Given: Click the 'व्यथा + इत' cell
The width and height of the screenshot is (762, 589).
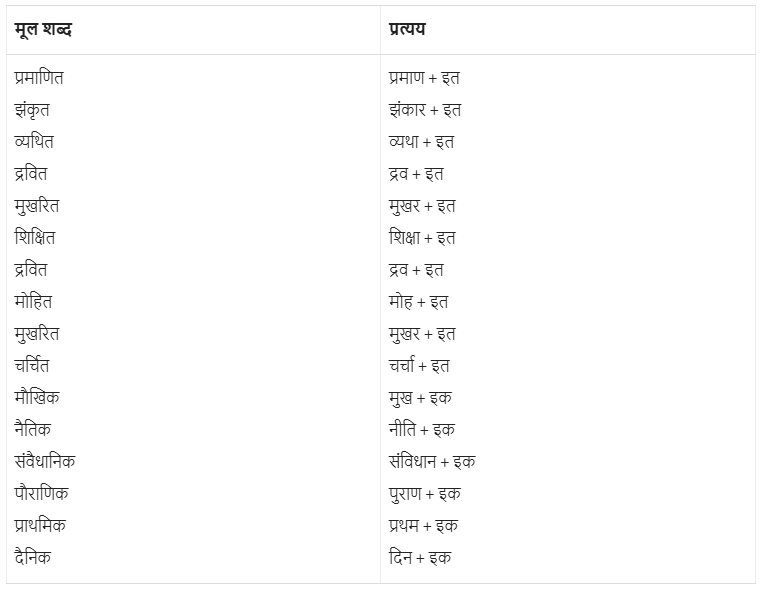Looking at the screenshot, I should pyautogui.click(x=421, y=141).
